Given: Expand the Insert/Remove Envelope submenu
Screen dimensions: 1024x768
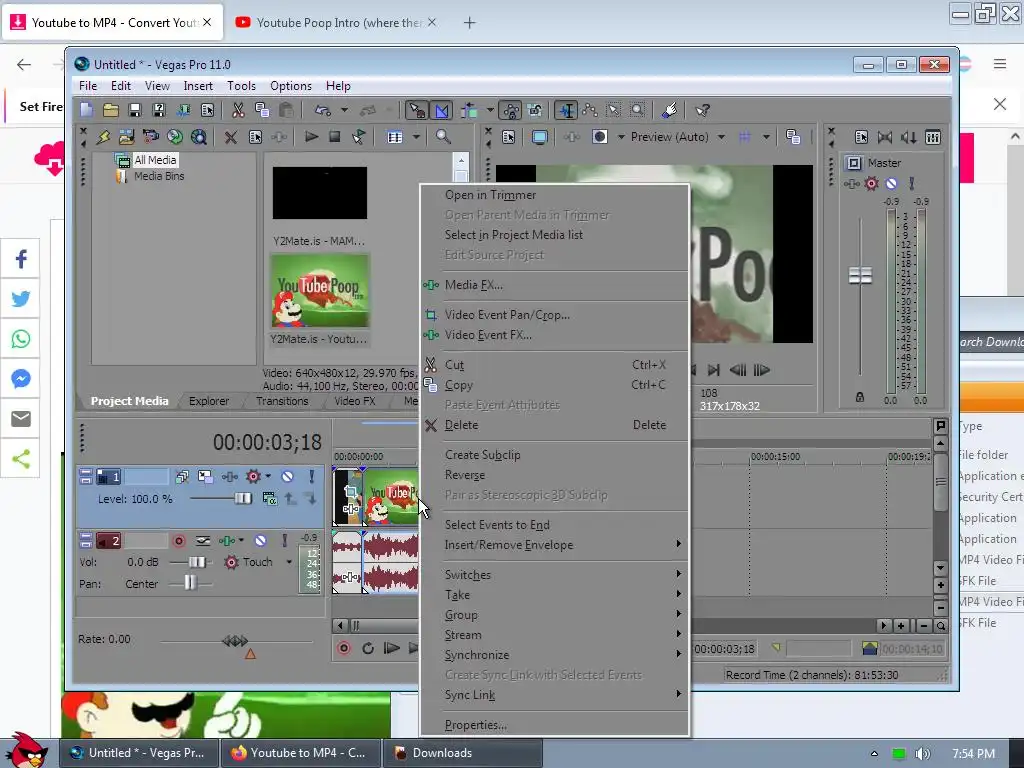Looking at the screenshot, I should (554, 545).
